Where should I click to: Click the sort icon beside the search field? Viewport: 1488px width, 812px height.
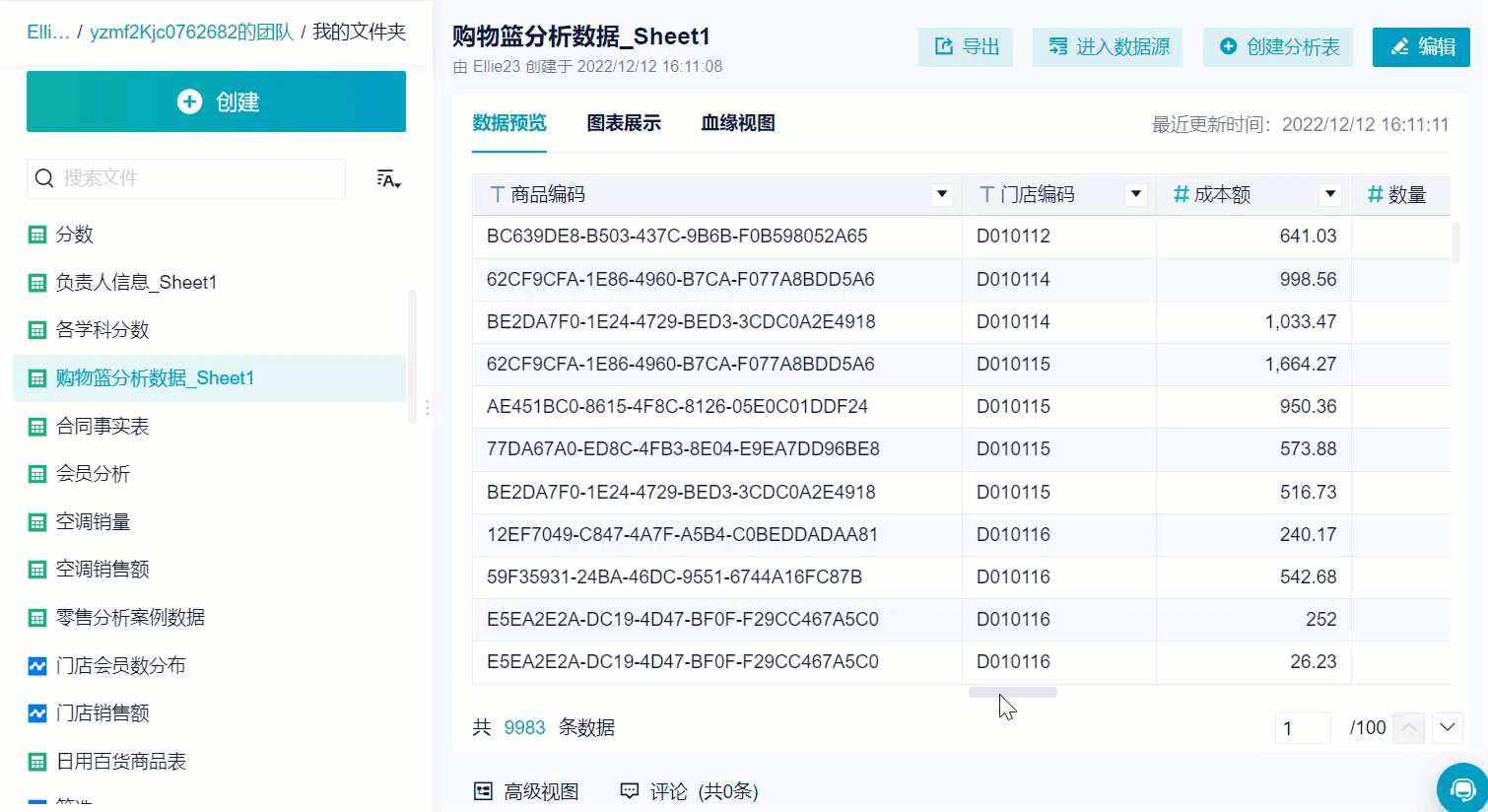click(388, 178)
